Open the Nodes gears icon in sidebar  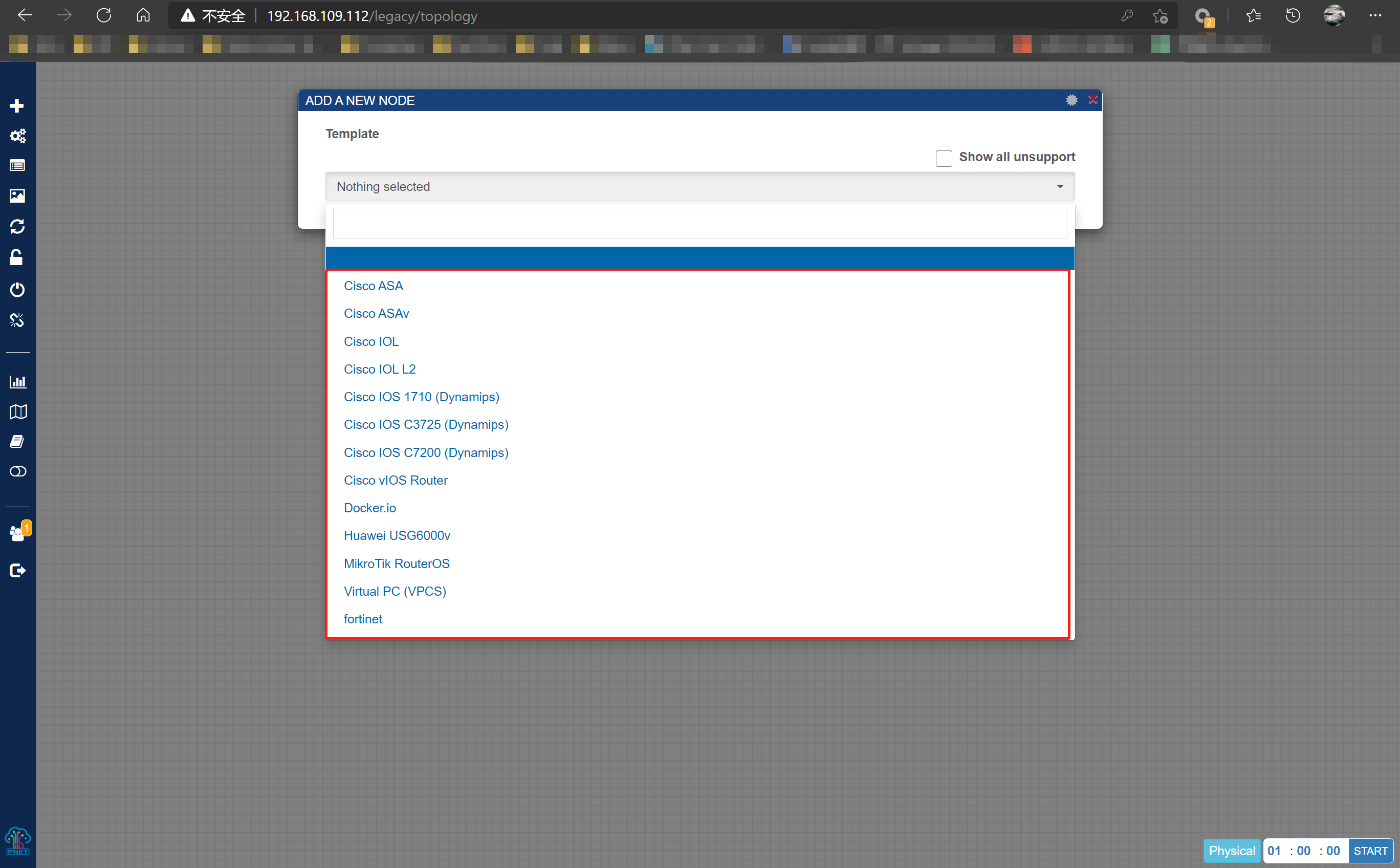(x=17, y=136)
